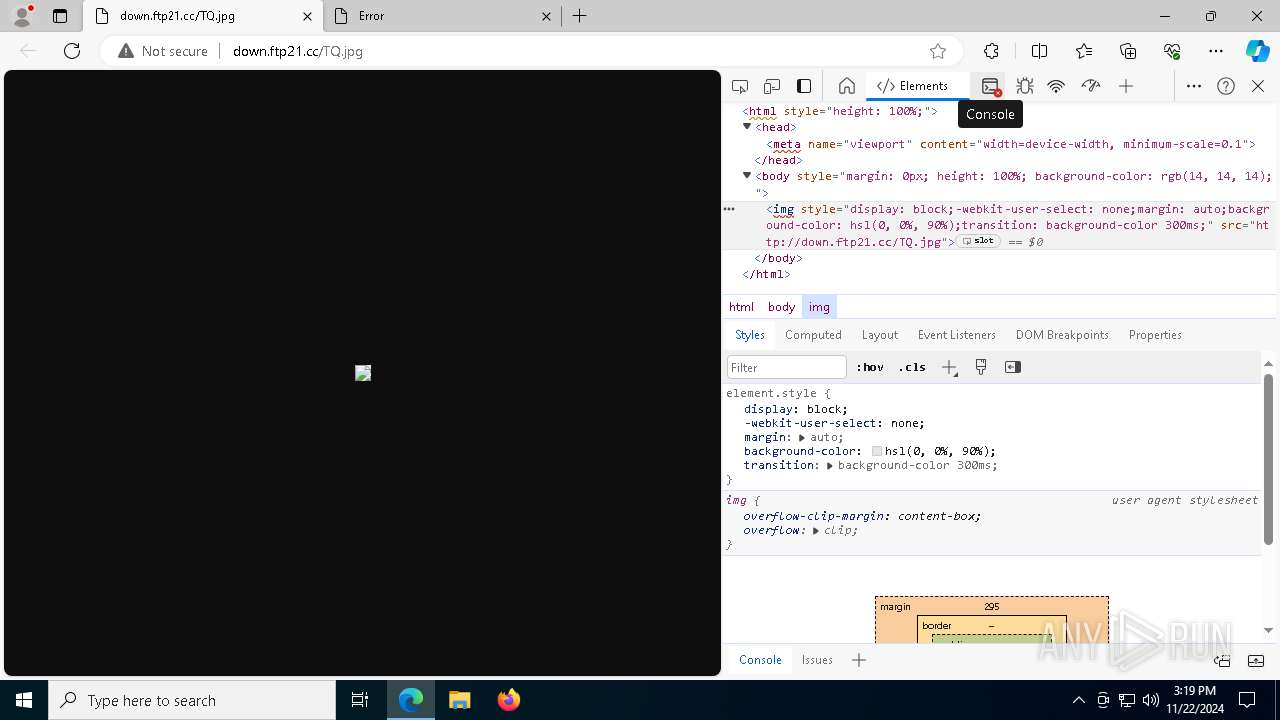Click the display: block declaration

point(795,409)
